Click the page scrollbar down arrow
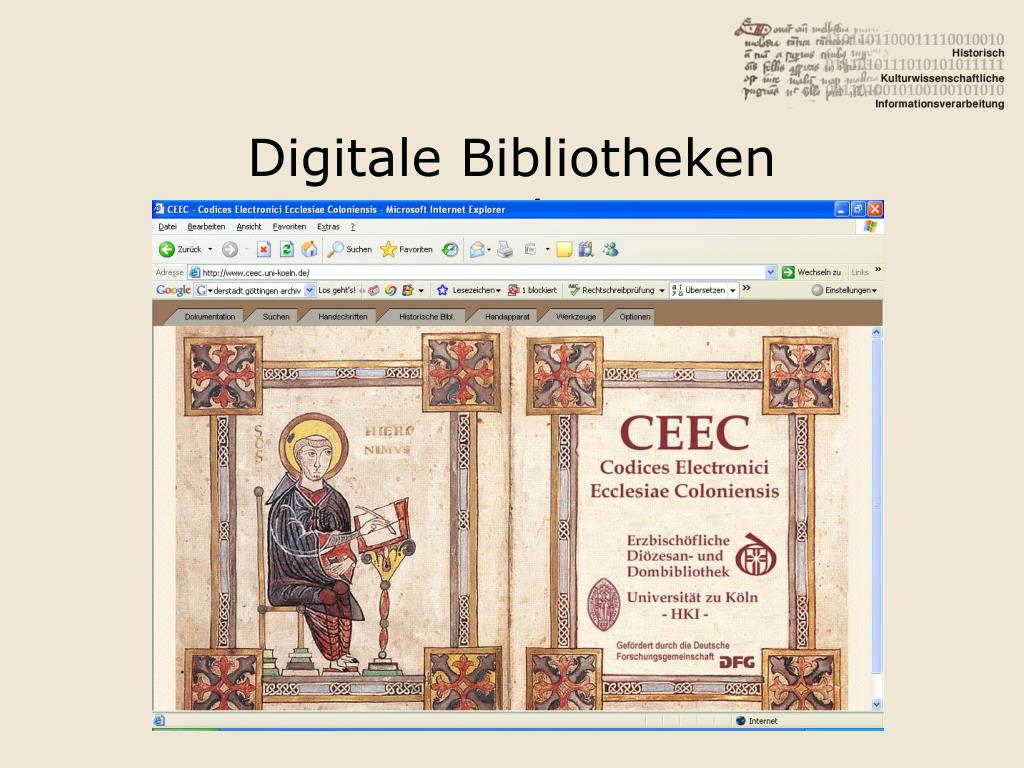Image resolution: width=1024 pixels, height=768 pixels. click(x=876, y=704)
